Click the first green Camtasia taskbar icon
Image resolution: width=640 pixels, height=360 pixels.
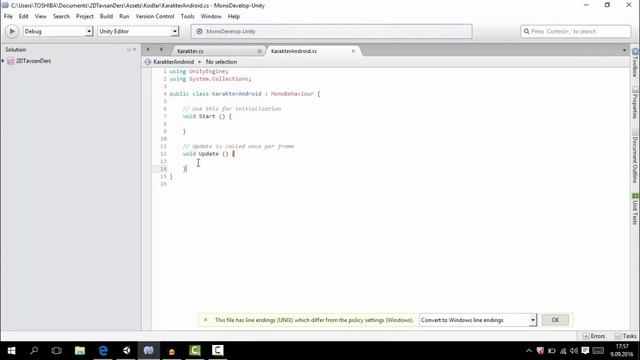coord(195,351)
